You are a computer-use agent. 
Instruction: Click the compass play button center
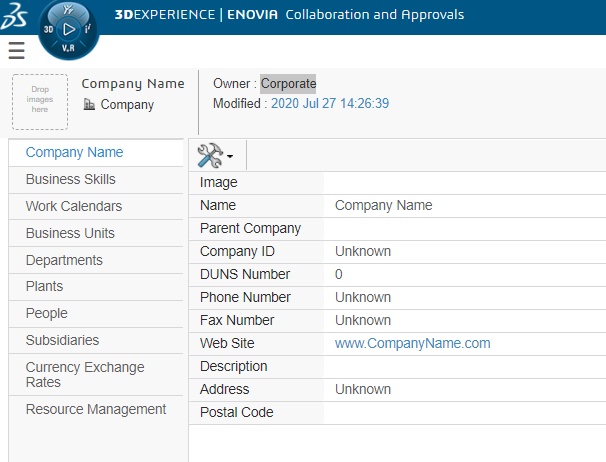(69, 29)
